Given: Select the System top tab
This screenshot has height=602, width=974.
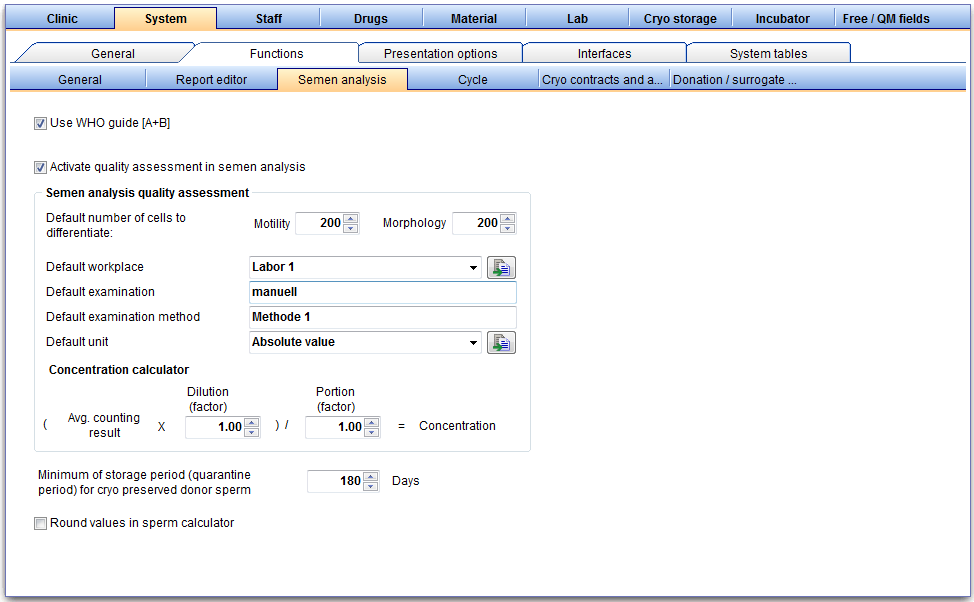Looking at the screenshot, I should pyautogui.click(x=166, y=19).
